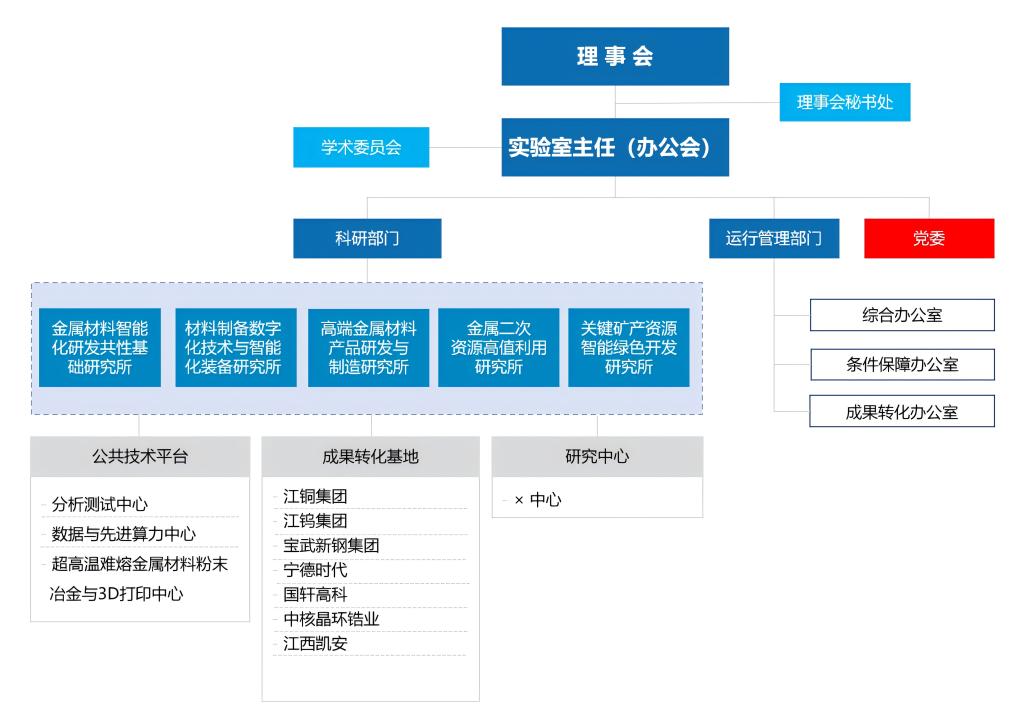Click 宁德时代 in the list
Screen dimensions: 1024x727
click(x=316, y=570)
